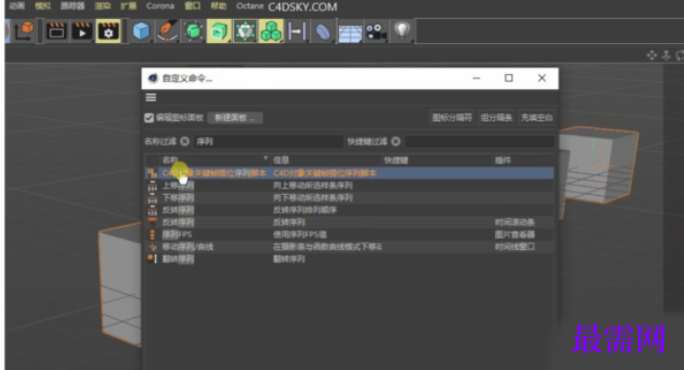684x370 pixels.
Task: Click viewport zoom navigation icon
Action: pyautogui.click(x=666, y=55)
